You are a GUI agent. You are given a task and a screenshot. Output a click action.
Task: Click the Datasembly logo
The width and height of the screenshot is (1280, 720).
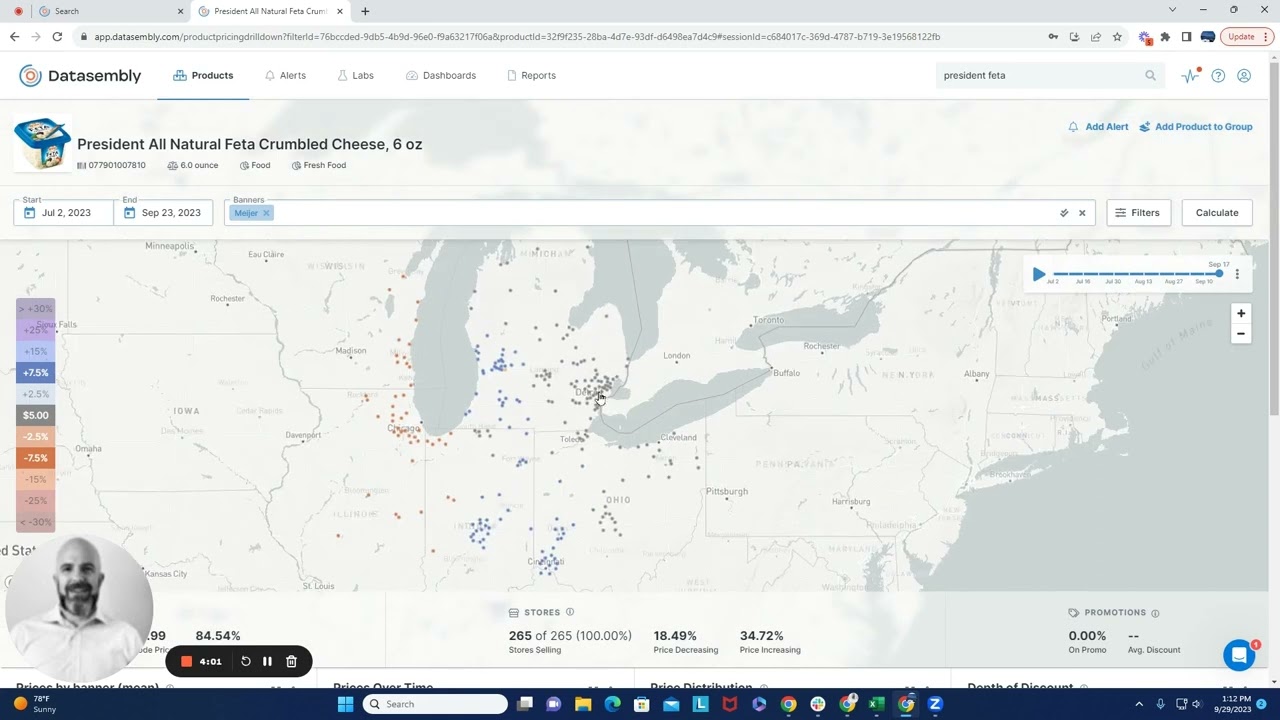pos(80,75)
